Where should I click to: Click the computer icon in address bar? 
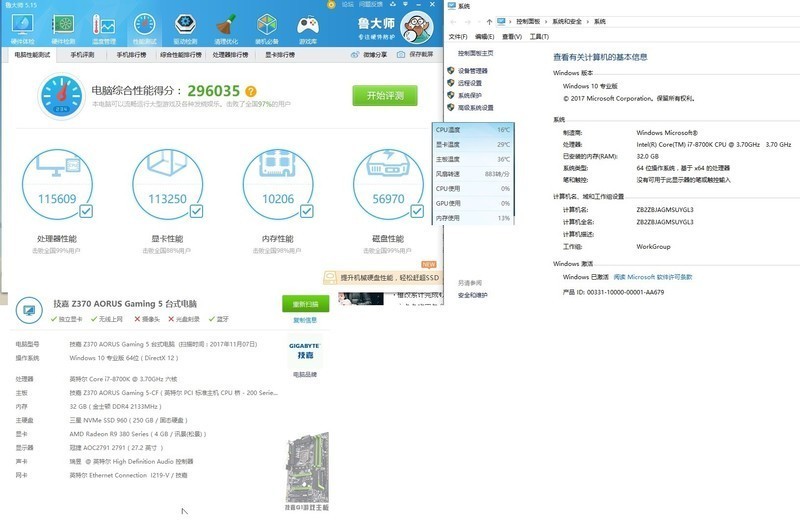502,21
